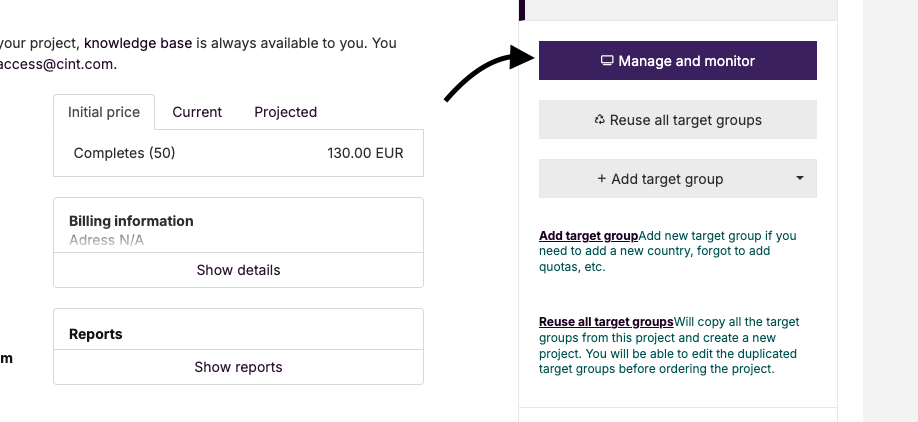Open the Manage and monitor page
Viewport: 918px width, 422px height.
tap(678, 60)
